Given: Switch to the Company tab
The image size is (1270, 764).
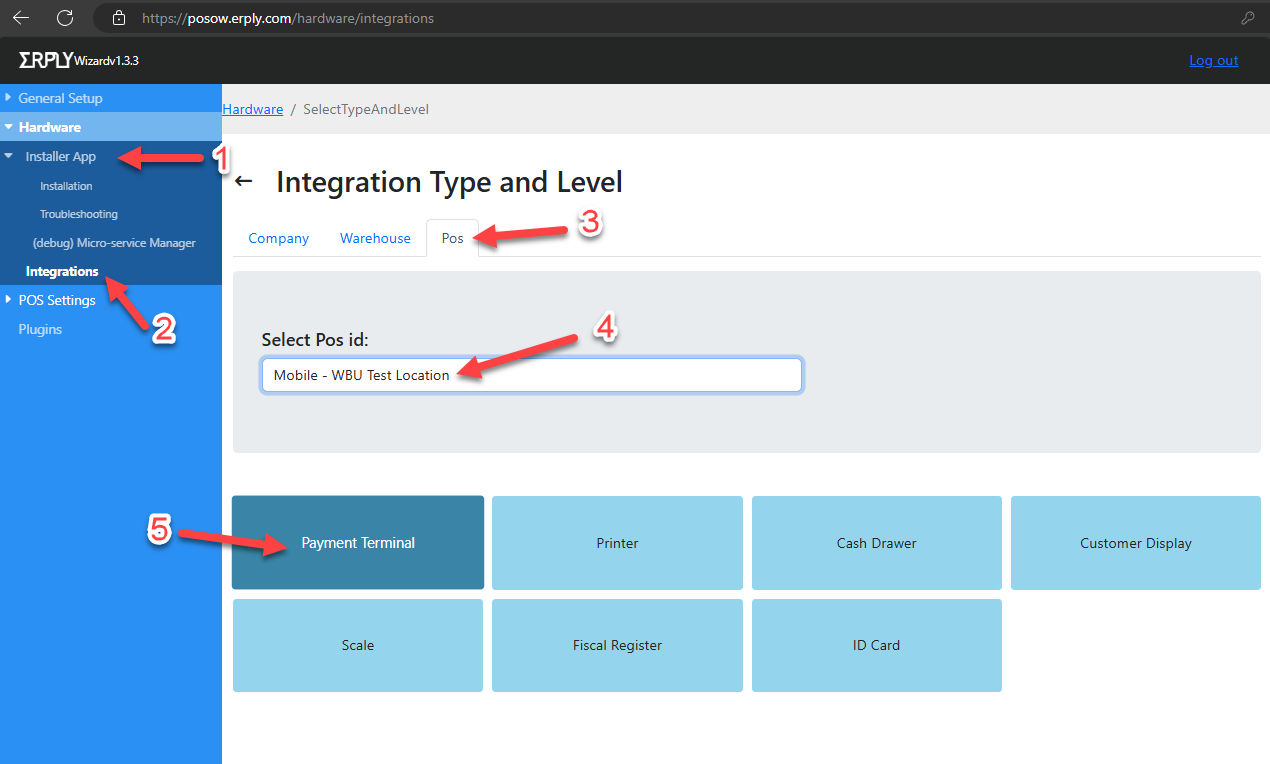Looking at the screenshot, I should click(x=279, y=238).
